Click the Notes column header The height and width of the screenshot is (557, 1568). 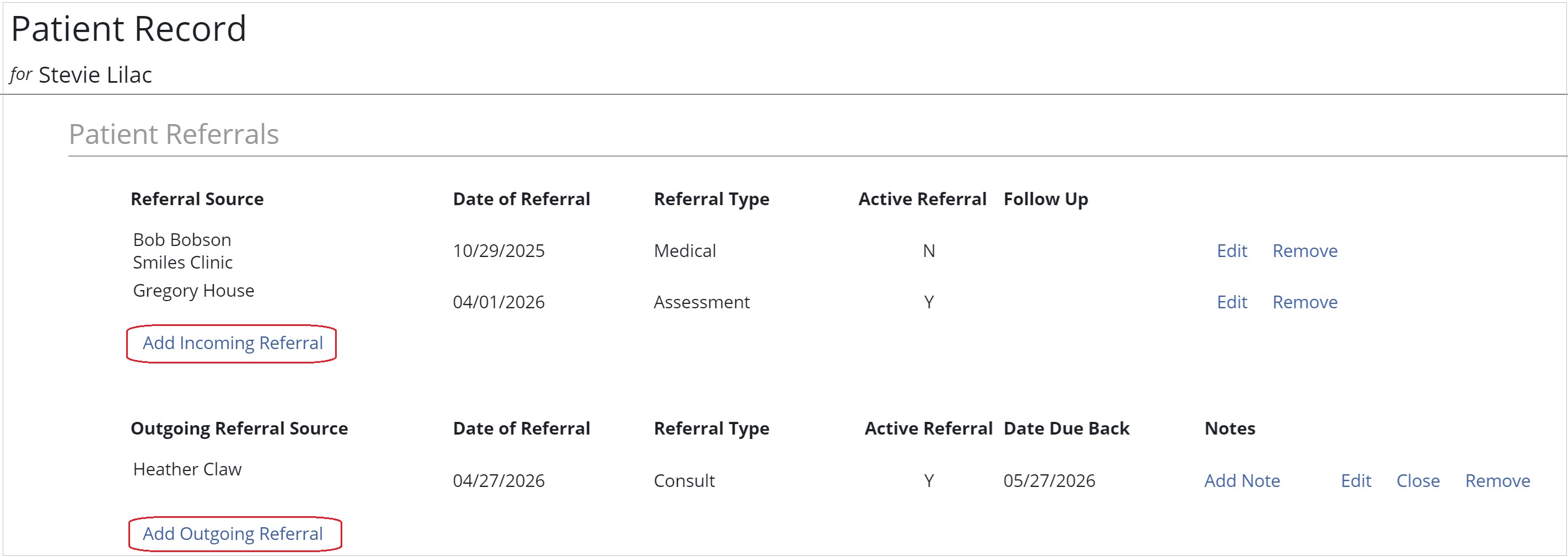pos(1229,429)
